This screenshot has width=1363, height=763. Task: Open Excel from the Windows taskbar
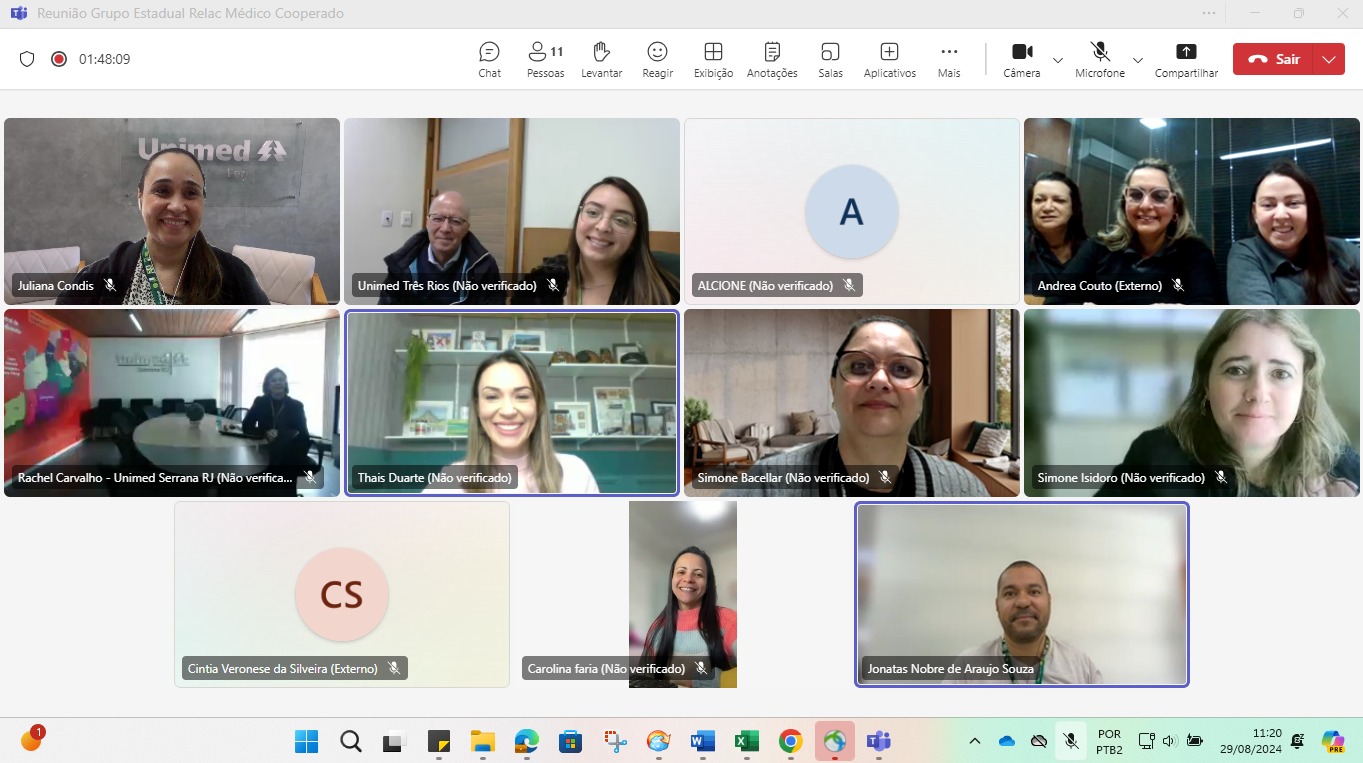tap(746, 741)
